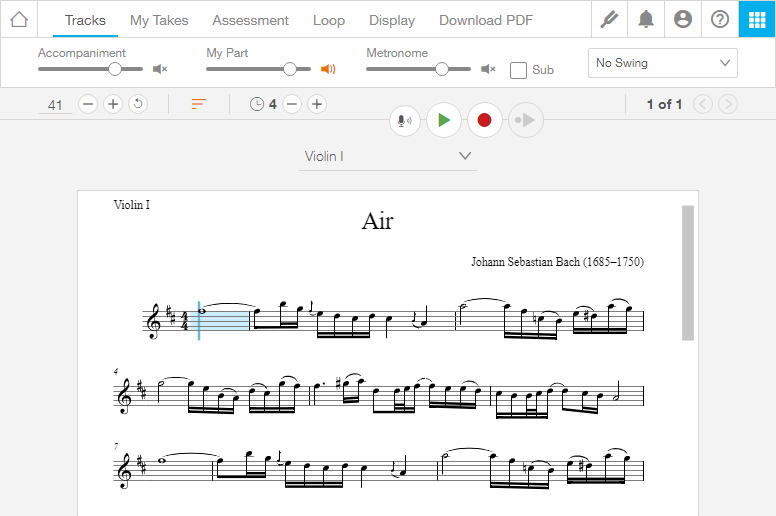Screen dimensions: 776x516
Task: Go to the next page arrow
Action: [x=728, y=104]
